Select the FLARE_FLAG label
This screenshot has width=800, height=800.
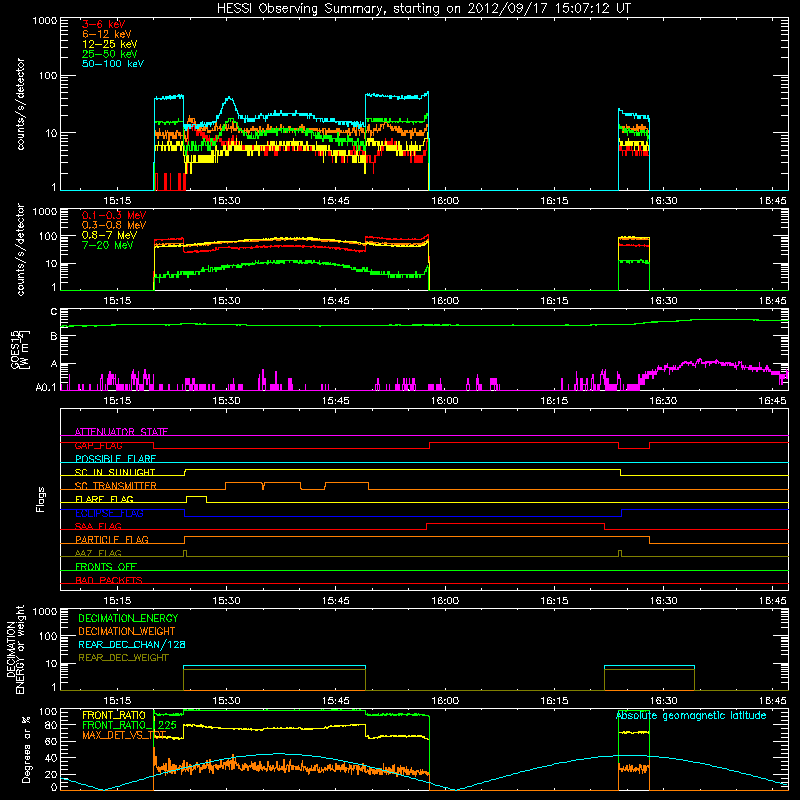click(x=104, y=499)
